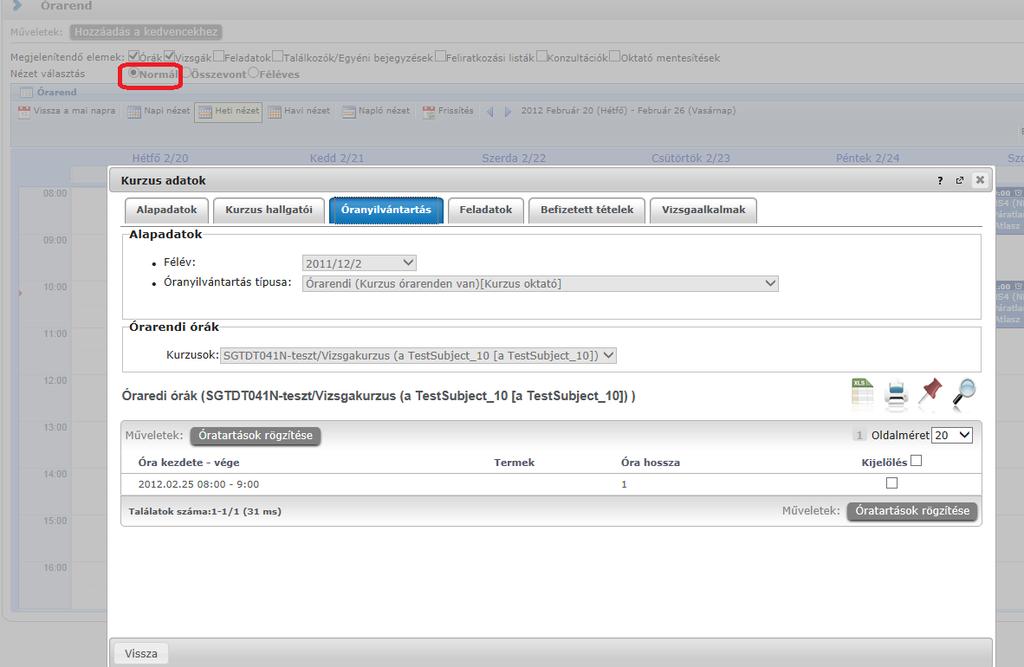The height and width of the screenshot is (667, 1024).
Task: Click upper Óratartások rögzítése button
Action: click(x=255, y=436)
